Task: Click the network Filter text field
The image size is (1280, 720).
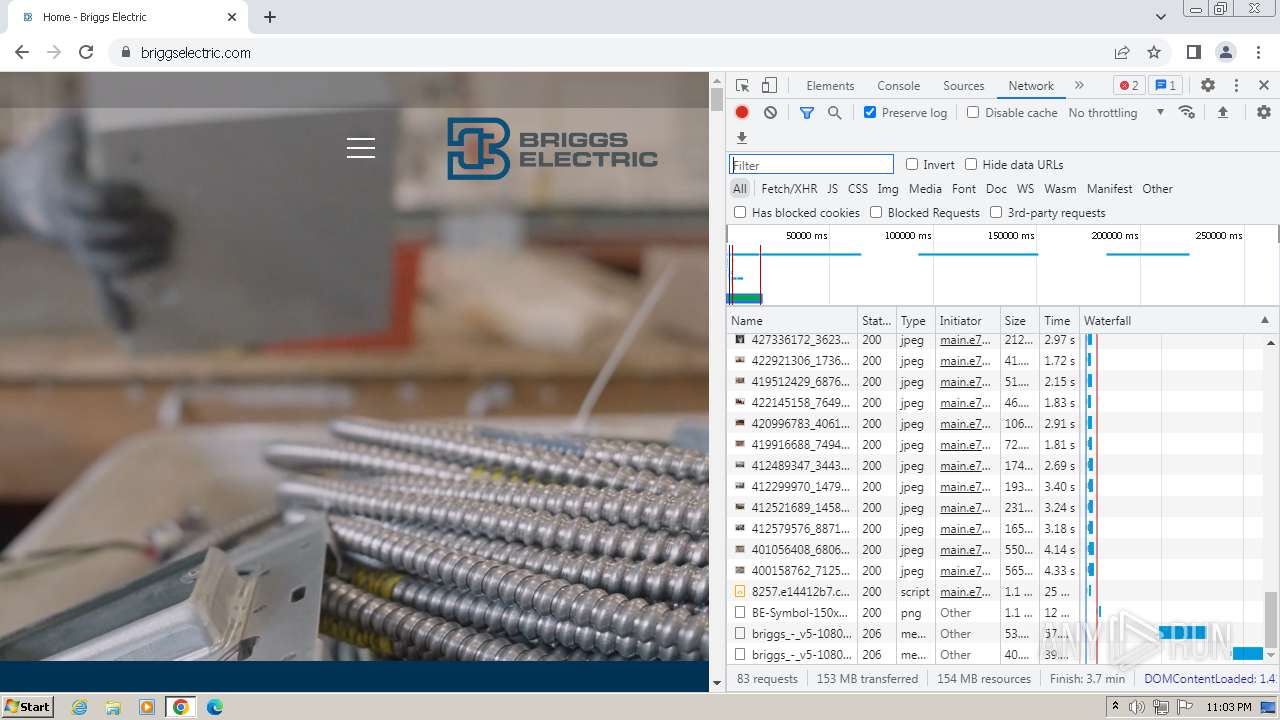Action: click(x=811, y=165)
